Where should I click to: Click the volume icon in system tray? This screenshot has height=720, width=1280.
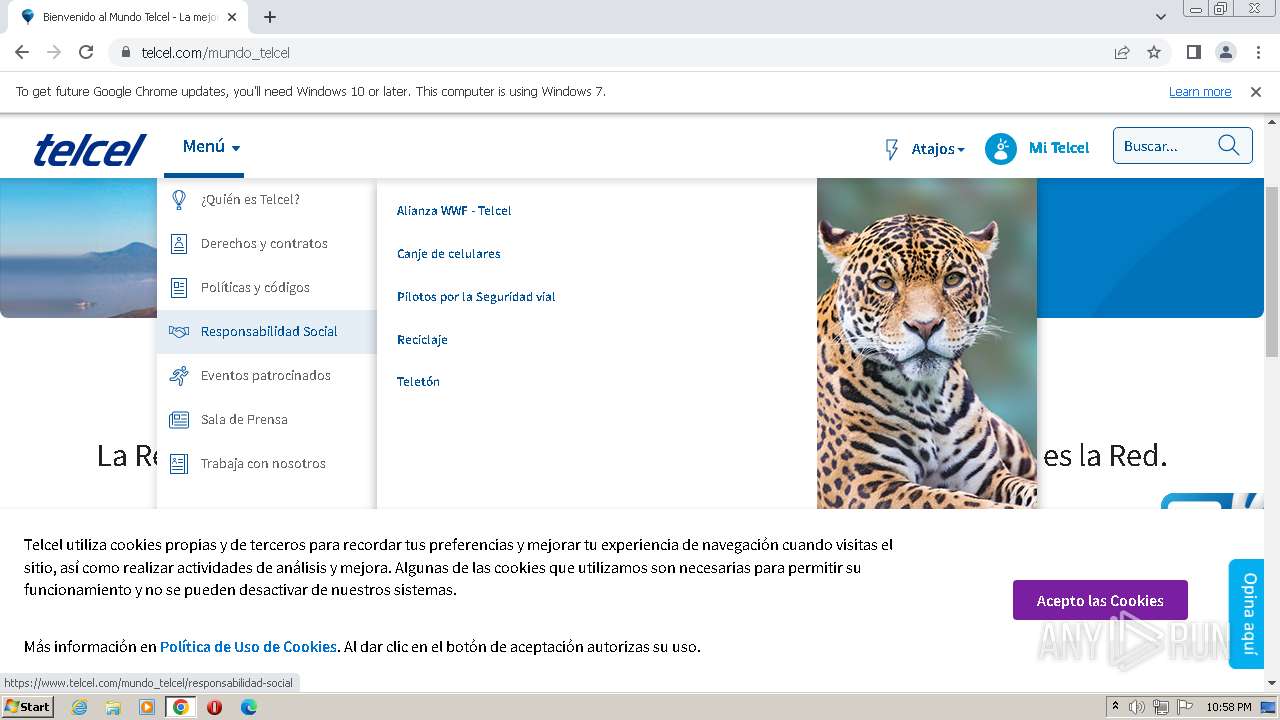coord(1137,707)
